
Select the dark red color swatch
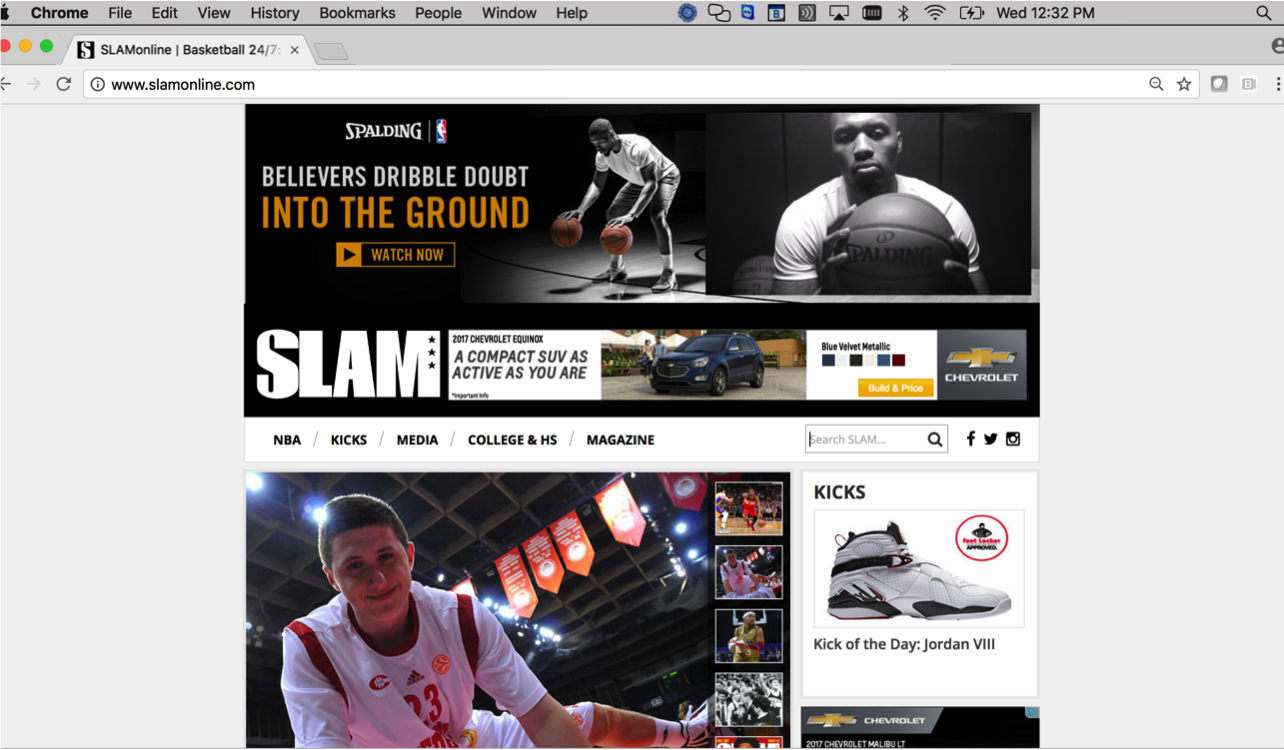[898, 360]
